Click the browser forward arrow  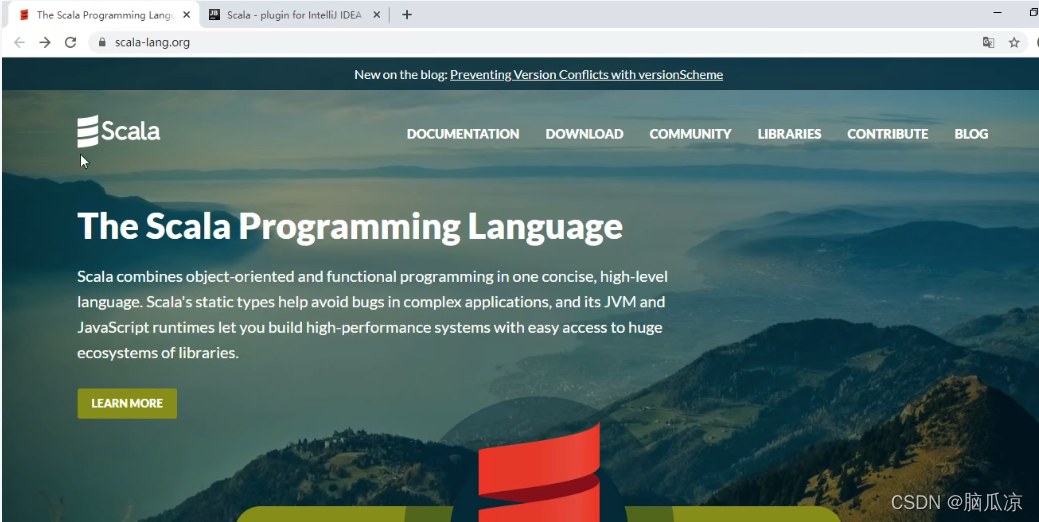pos(44,42)
